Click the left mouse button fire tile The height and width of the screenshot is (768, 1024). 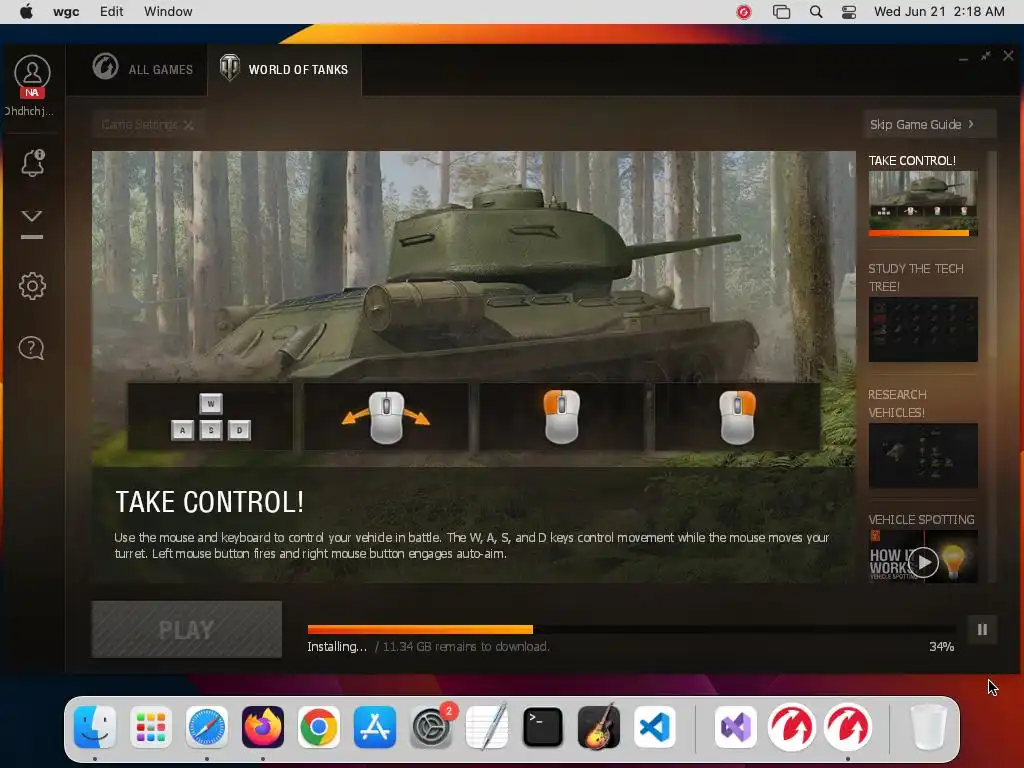[x=562, y=417]
